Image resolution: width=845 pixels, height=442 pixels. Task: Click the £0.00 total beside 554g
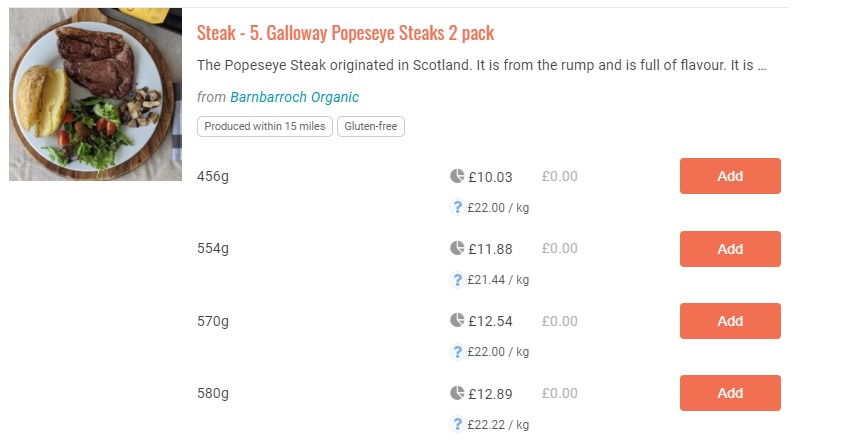560,249
